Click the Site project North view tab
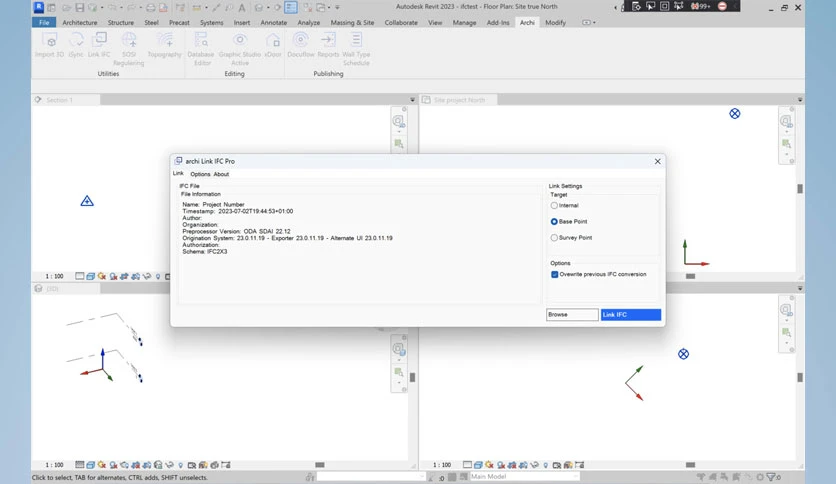Image resolution: width=836 pixels, height=484 pixels. [x=459, y=100]
